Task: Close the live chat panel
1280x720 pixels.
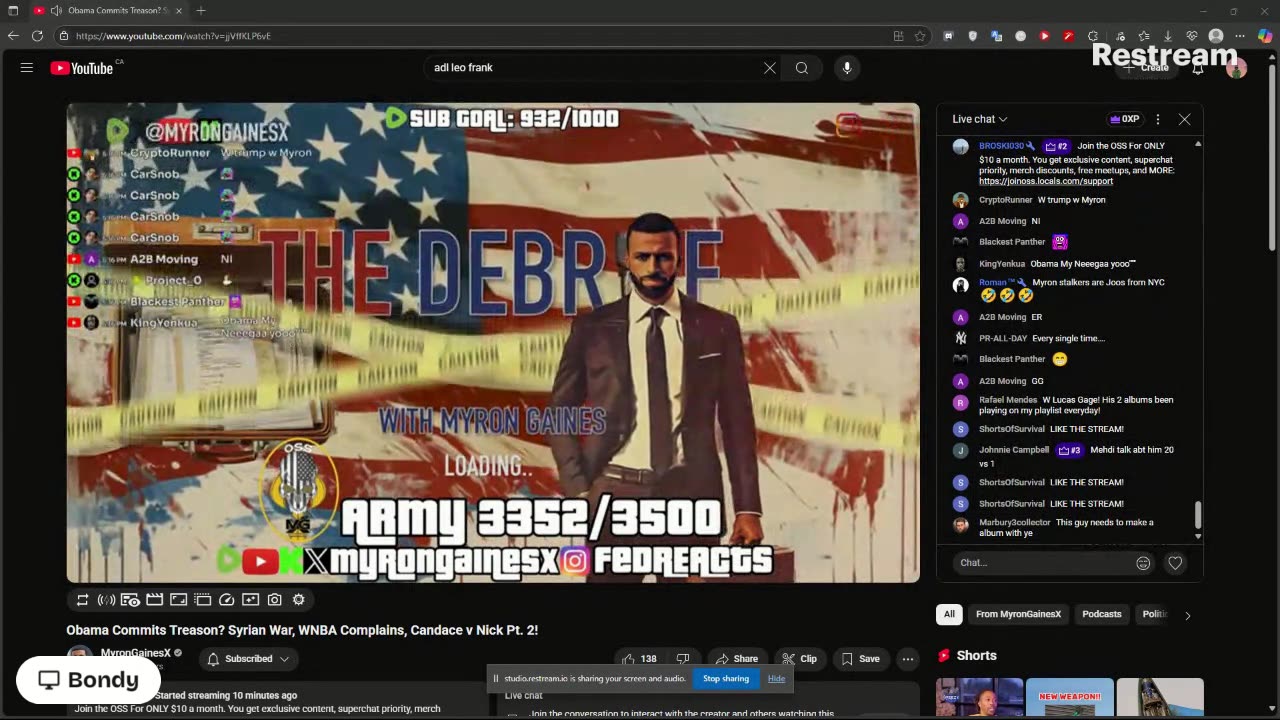Action: (x=1184, y=119)
